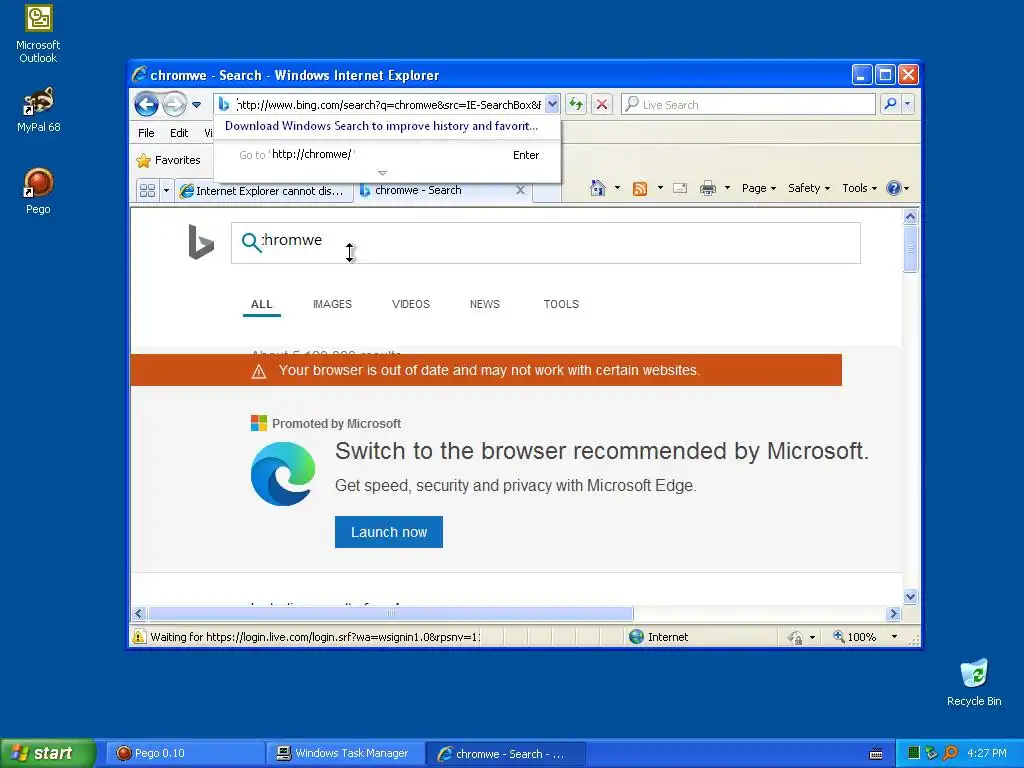Click the Download Windows Search suggestion link
Image resolution: width=1024 pixels, height=768 pixels.
click(x=381, y=126)
